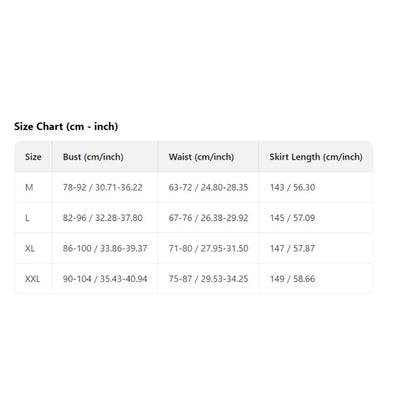This screenshot has width=416, height=416.
Task: Click waist value 67-76 / 26.38-29.92
Action: coord(208,218)
